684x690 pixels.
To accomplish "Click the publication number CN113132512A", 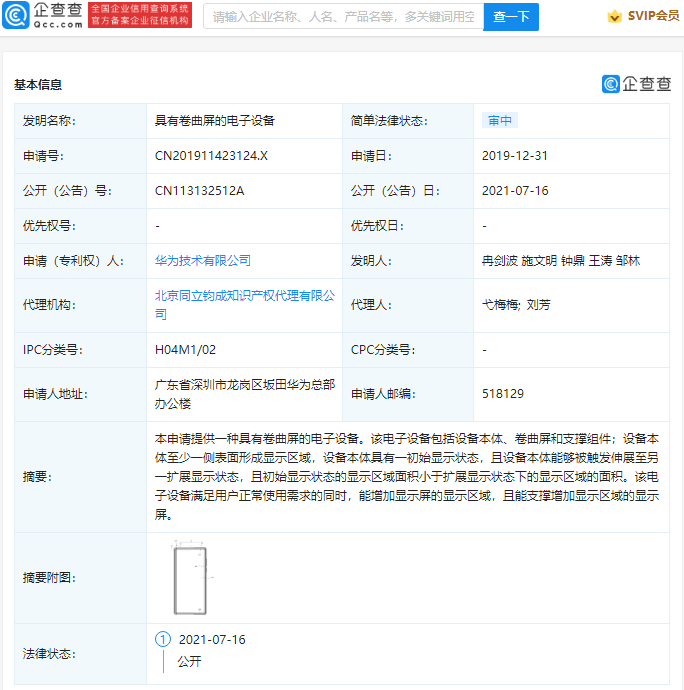I will 199,191.
